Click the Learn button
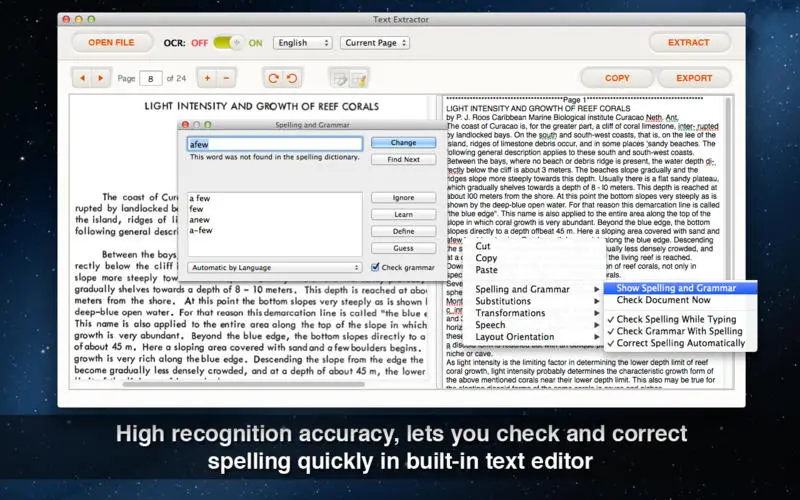Viewport: 800px width, 500px height. tap(404, 214)
